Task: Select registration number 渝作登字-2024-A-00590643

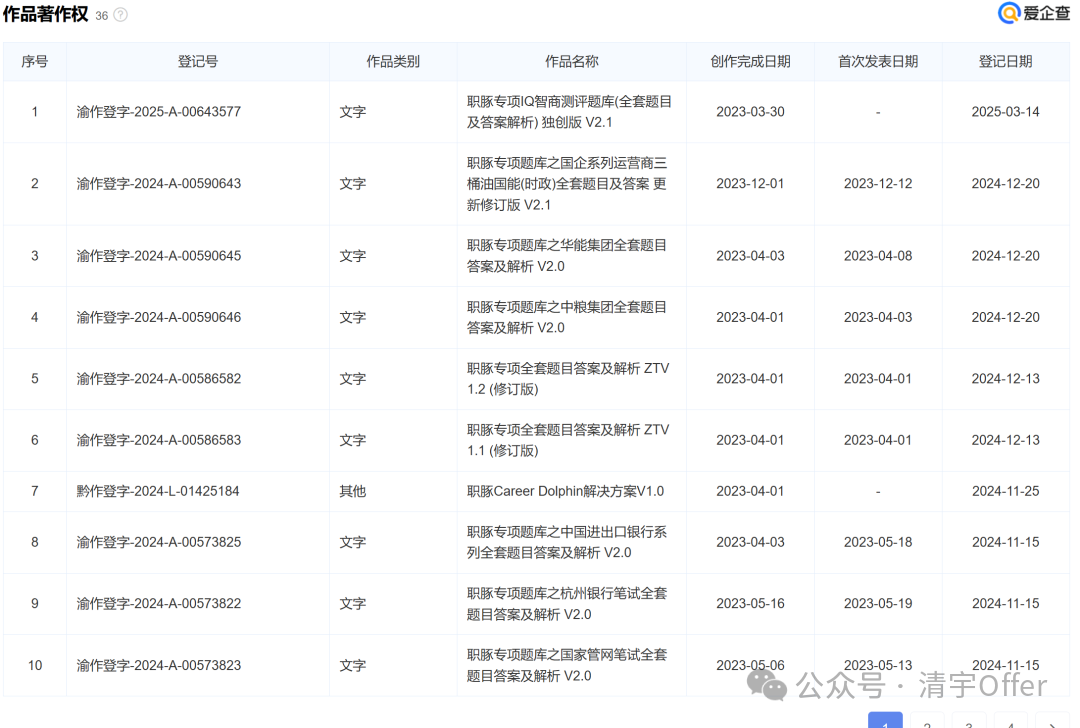Action: tap(158, 184)
